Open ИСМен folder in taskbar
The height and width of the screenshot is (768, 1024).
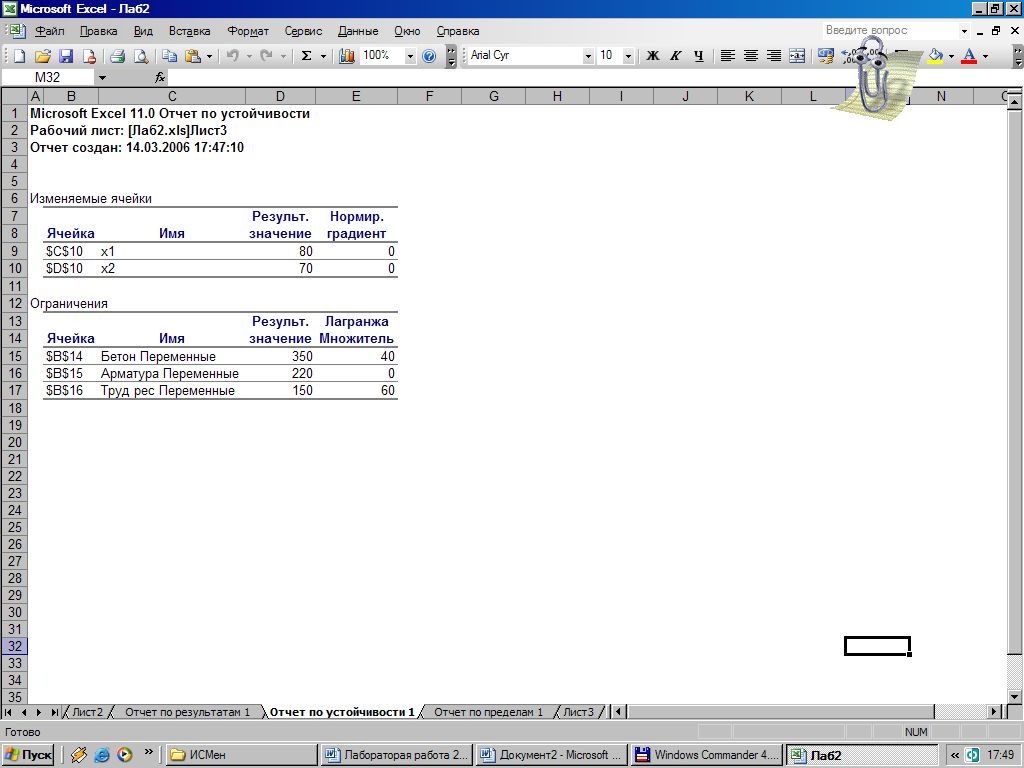[x=242, y=755]
